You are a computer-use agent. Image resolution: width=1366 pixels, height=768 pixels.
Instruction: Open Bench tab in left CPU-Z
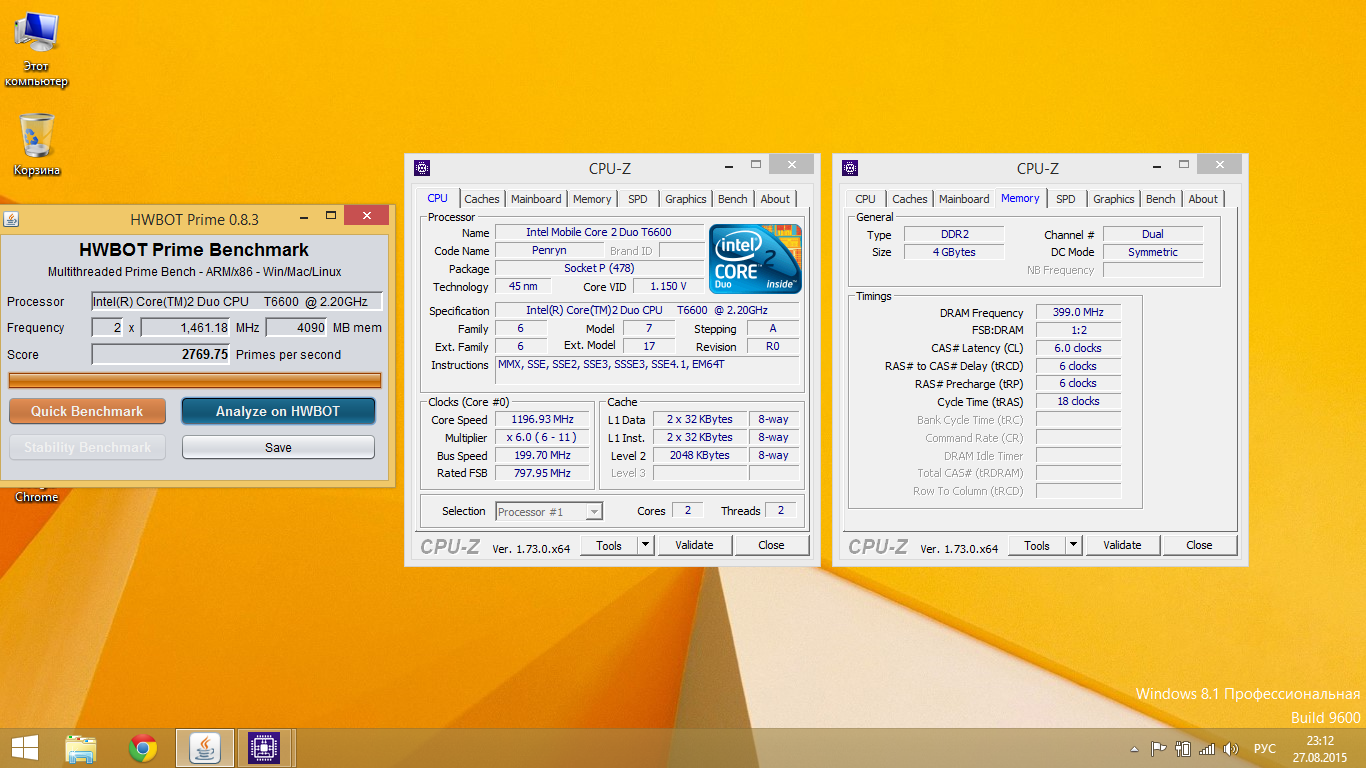(733, 199)
